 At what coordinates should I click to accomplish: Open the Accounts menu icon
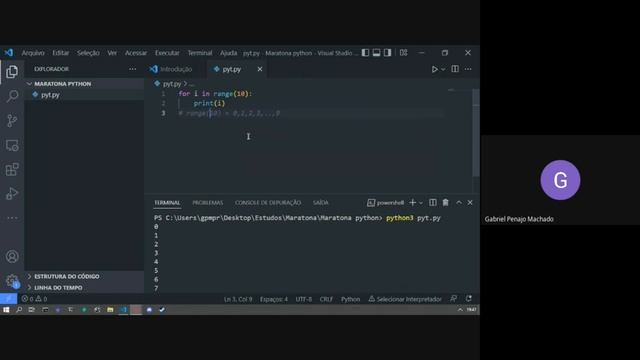(x=12, y=256)
